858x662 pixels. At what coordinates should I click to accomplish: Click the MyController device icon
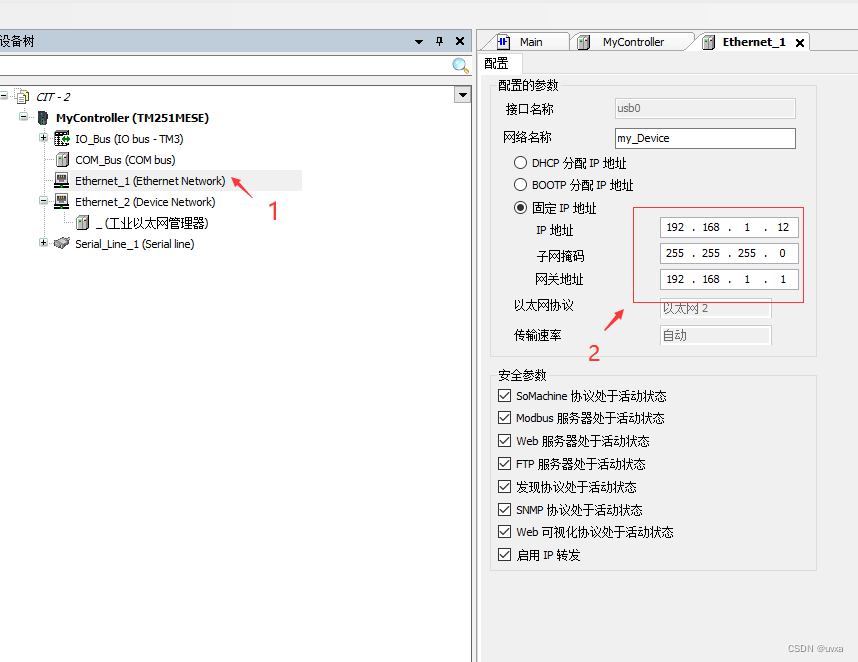[42, 117]
